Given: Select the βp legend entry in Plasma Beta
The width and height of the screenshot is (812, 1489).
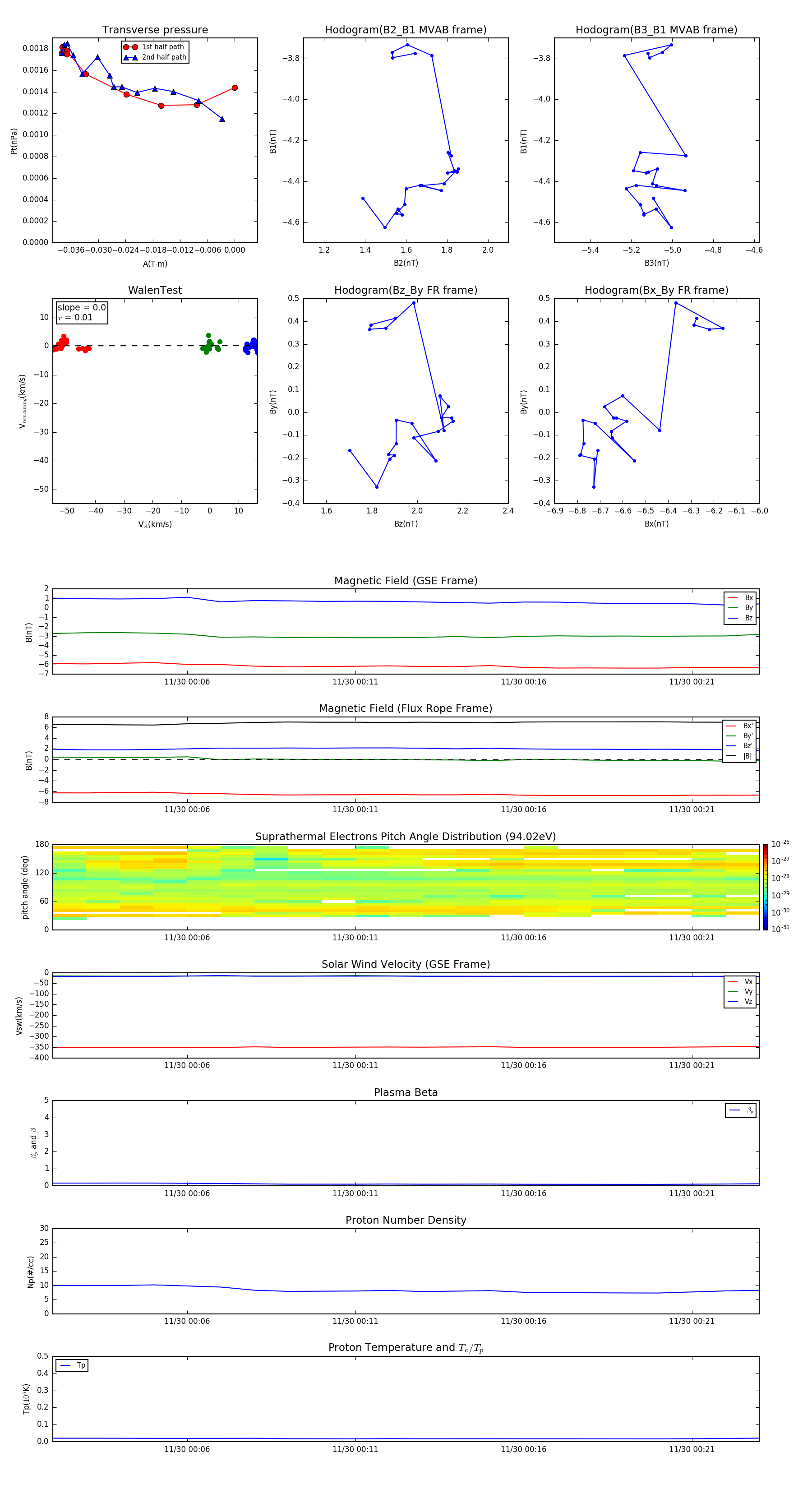Looking at the screenshot, I should pos(741,1110).
